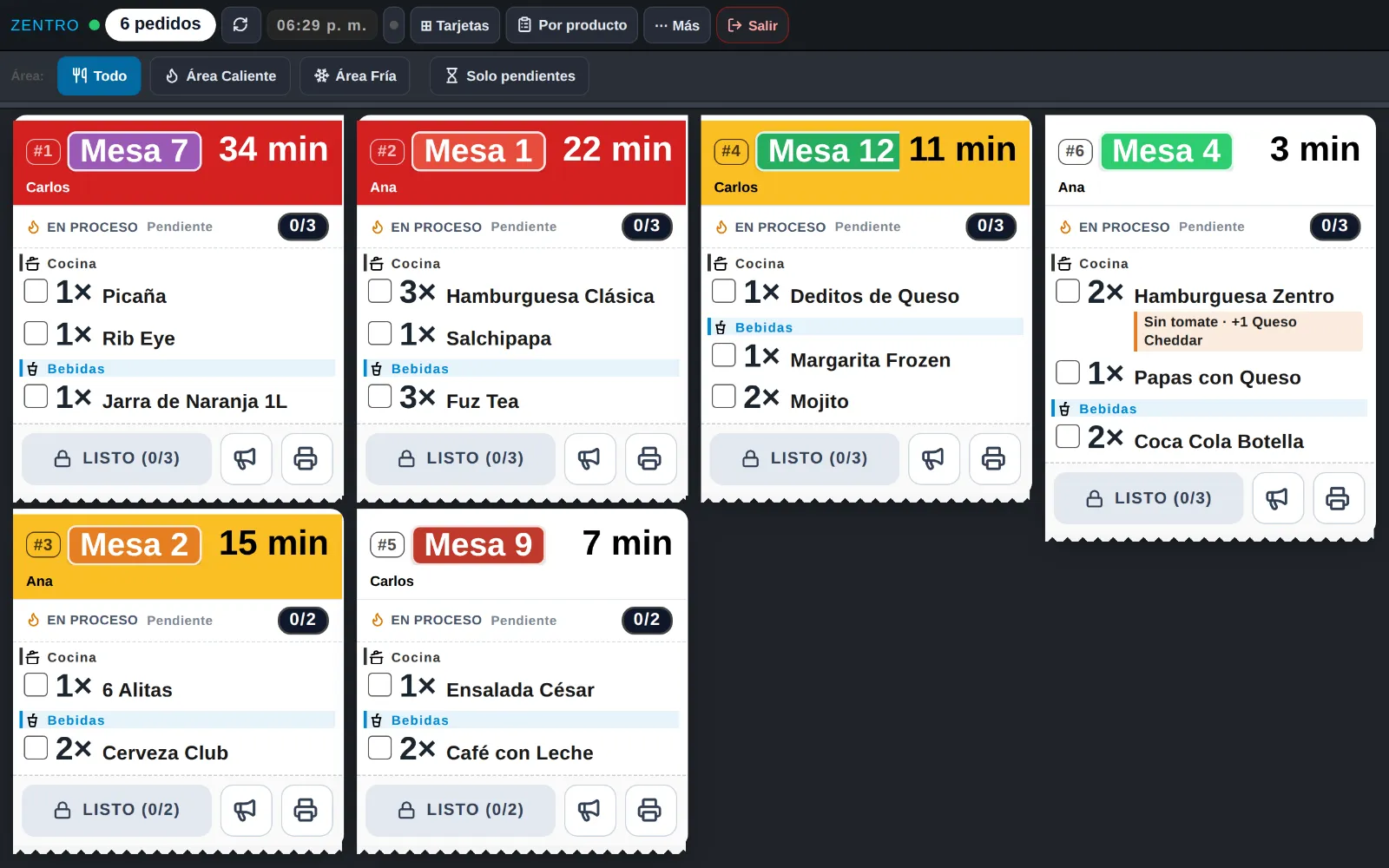
Task: Check off Cerveza Club item
Action: point(36,747)
